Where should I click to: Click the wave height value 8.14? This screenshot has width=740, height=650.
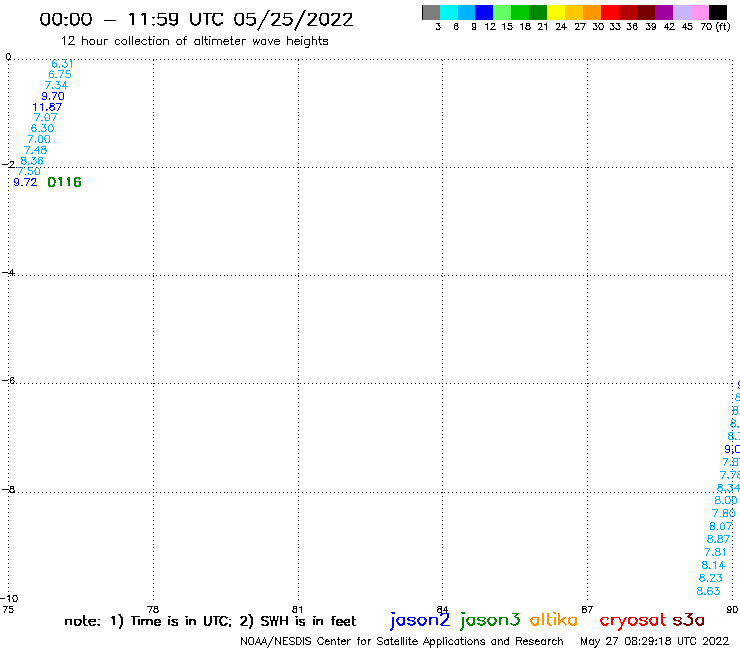tap(713, 565)
